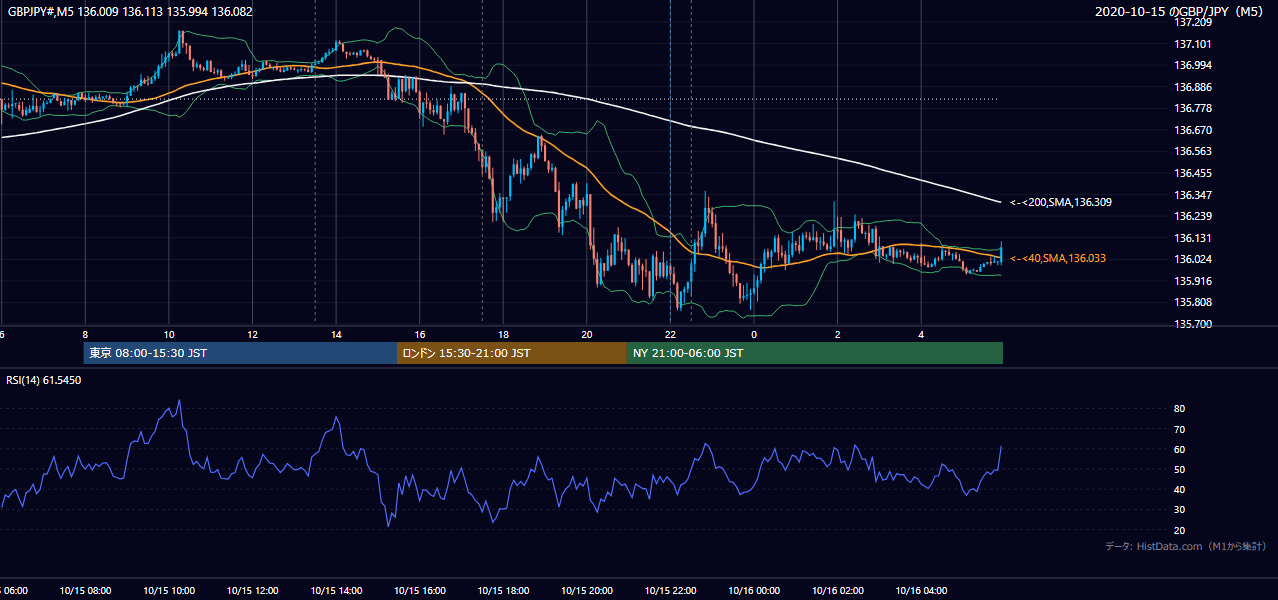Click RSI scale value 30
This screenshot has width=1278, height=600.
tap(1180, 509)
